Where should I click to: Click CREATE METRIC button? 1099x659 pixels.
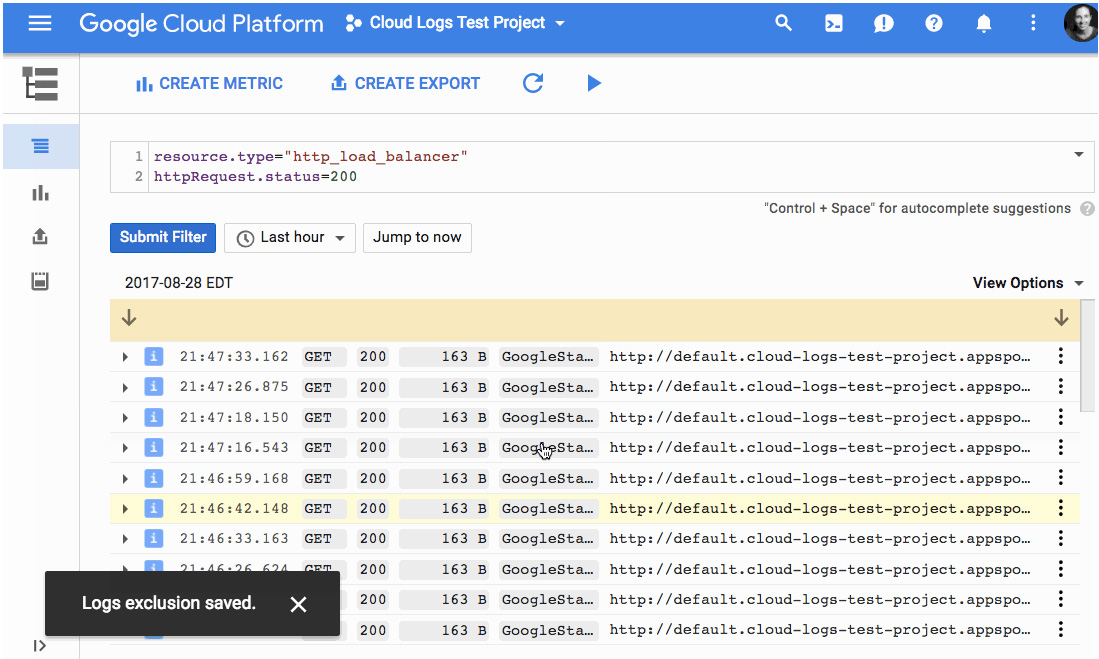pos(209,83)
